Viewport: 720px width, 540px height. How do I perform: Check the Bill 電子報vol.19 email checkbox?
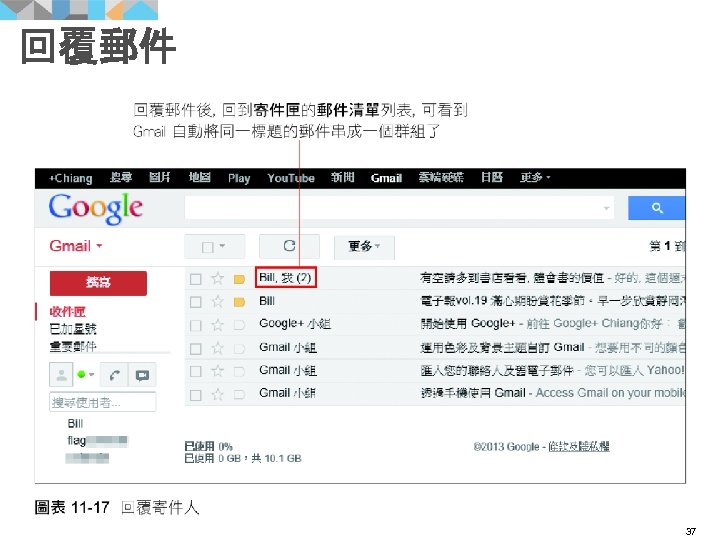tap(196, 302)
